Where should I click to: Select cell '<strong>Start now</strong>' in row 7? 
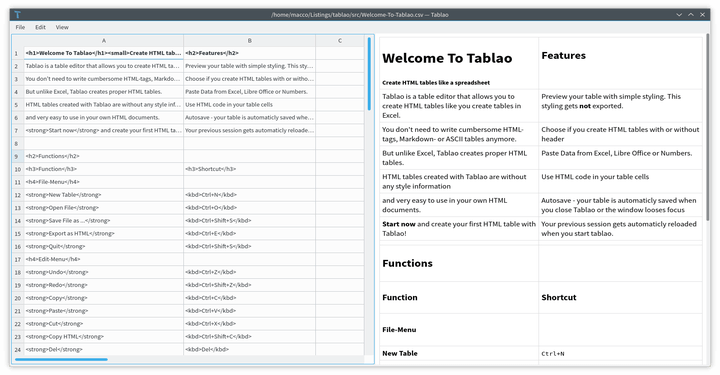point(104,130)
